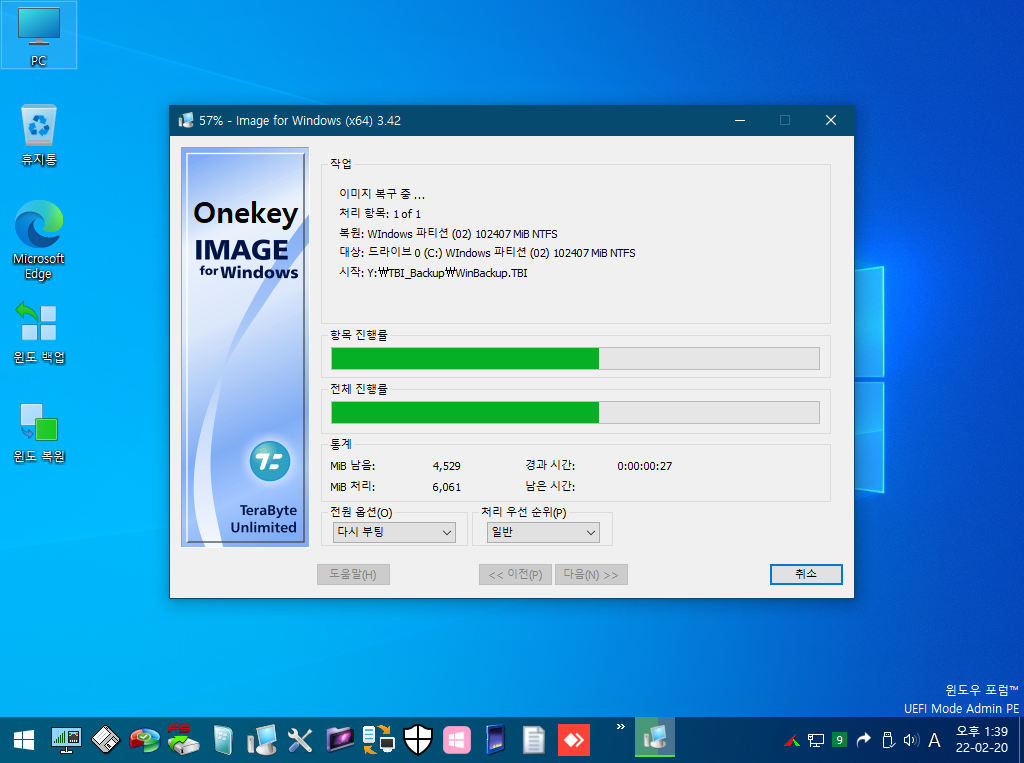Open the red FS drive taskbar icon
The width and height of the screenshot is (1024, 763).
(184, 739)
